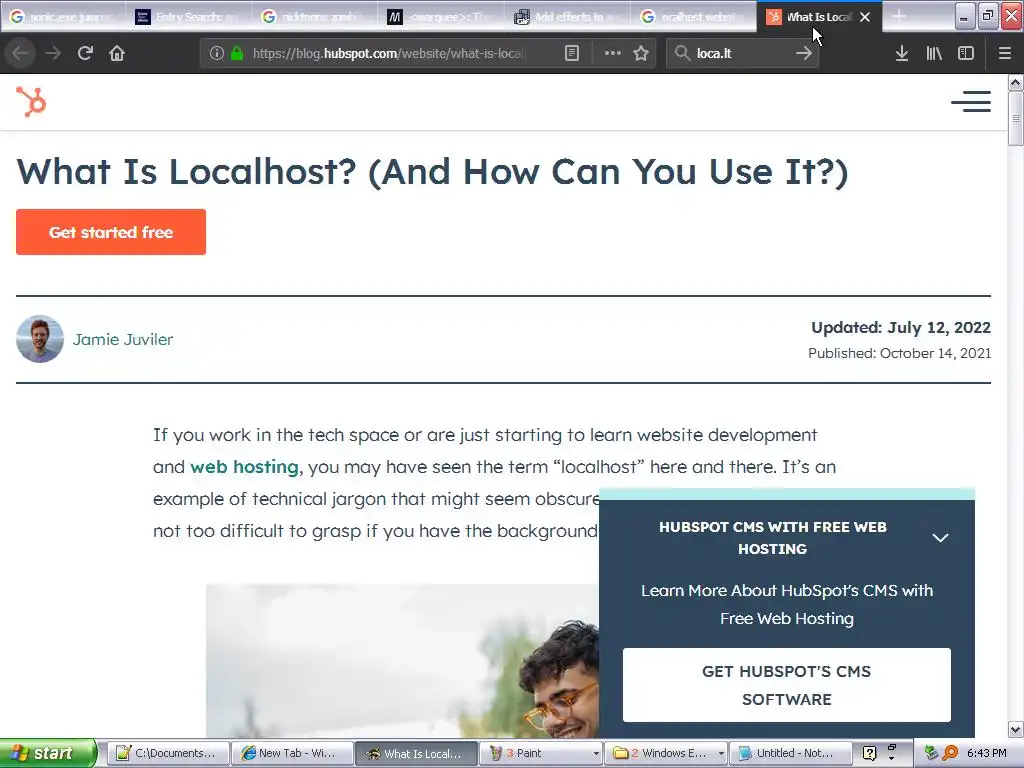1024x768 pixels.
Task: Click the orange magnifier tray icon
Action: (950, 753)
